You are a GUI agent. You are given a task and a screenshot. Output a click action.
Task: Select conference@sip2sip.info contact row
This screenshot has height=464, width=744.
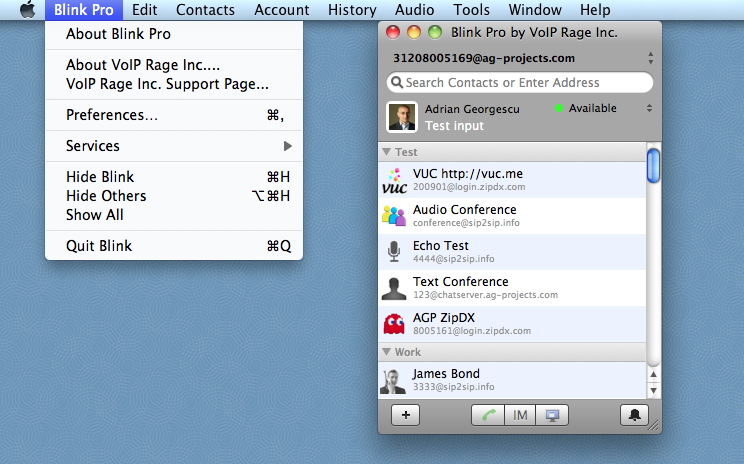click(x=512, y=216)
